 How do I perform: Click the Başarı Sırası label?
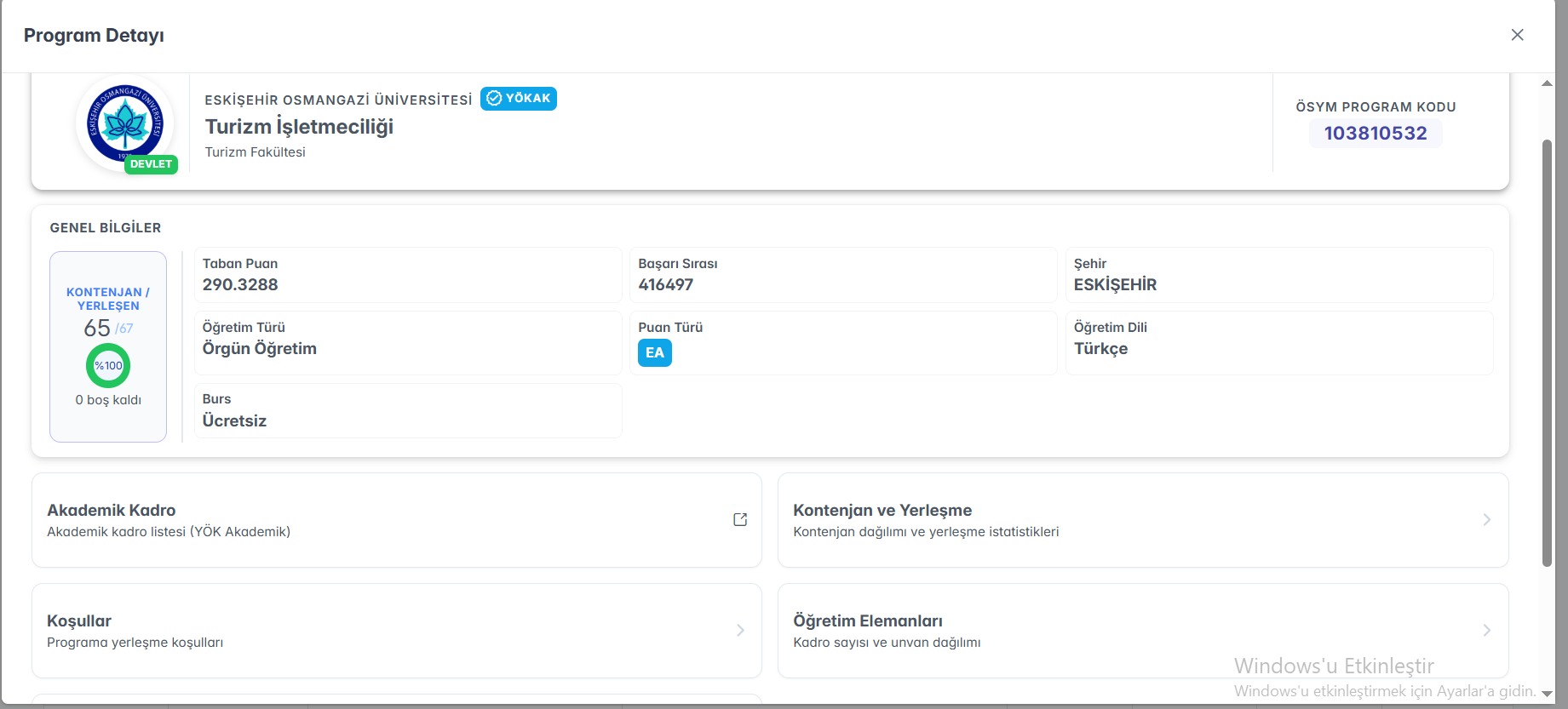click(678, 264)
